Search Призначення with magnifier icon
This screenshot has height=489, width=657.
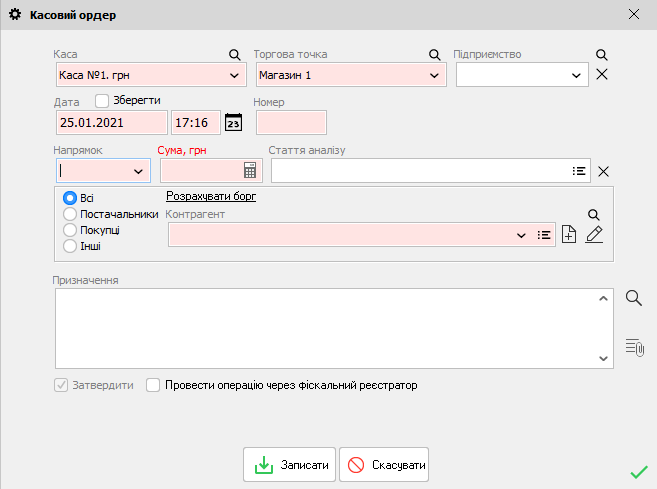point(633,297)
